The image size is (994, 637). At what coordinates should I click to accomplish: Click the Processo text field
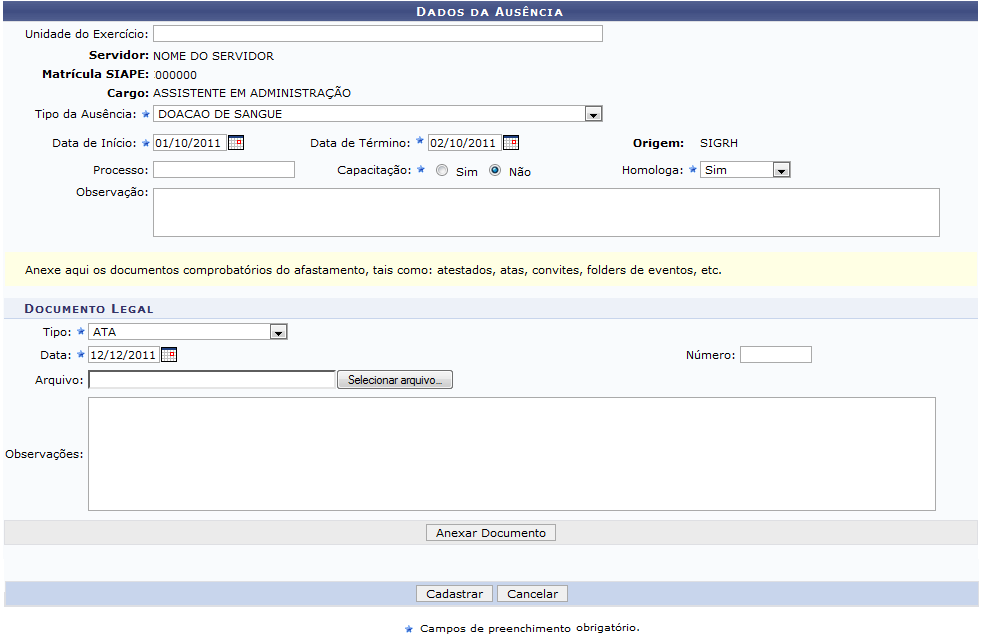pos(223,170)
